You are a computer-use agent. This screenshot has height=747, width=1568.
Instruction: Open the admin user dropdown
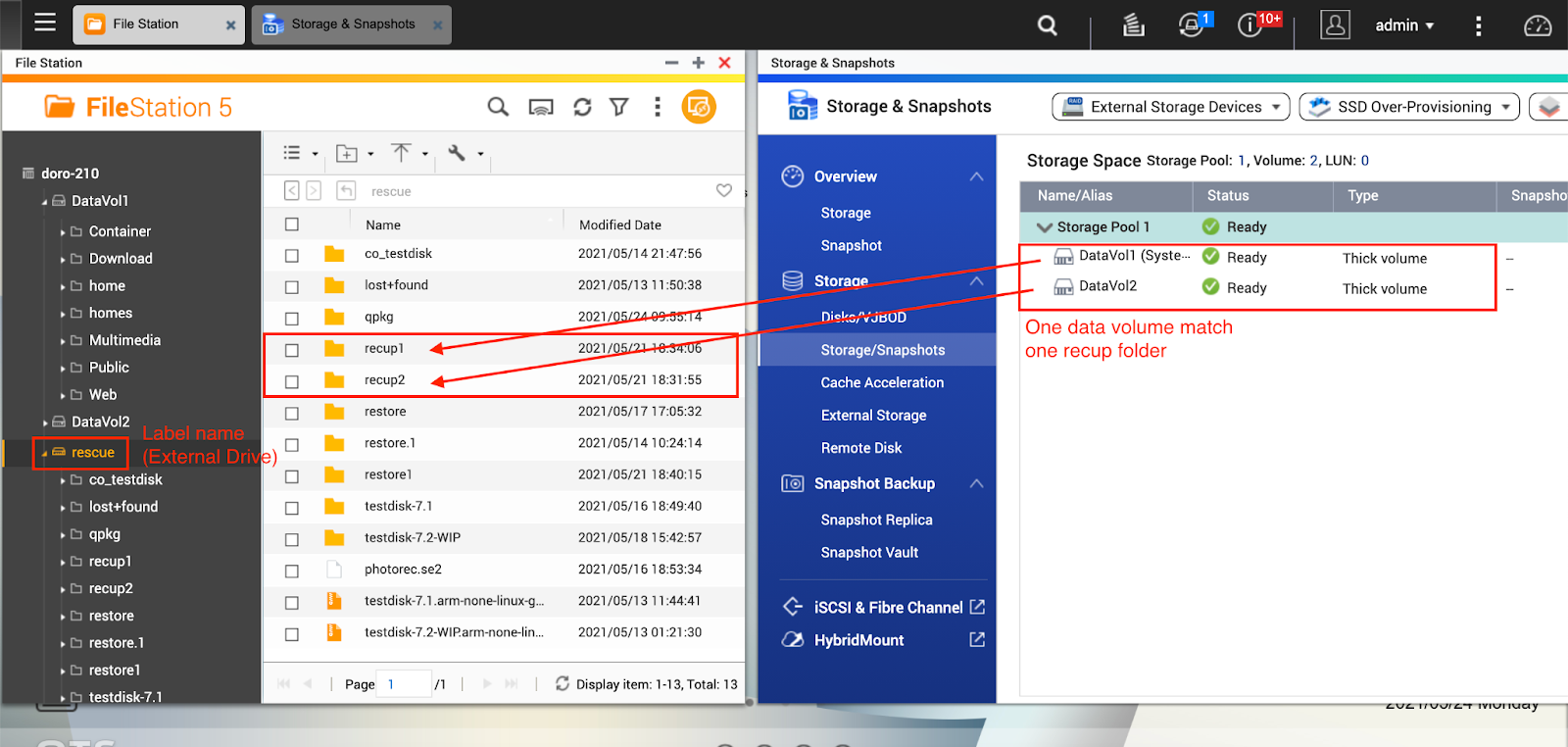click(1404, 25)
